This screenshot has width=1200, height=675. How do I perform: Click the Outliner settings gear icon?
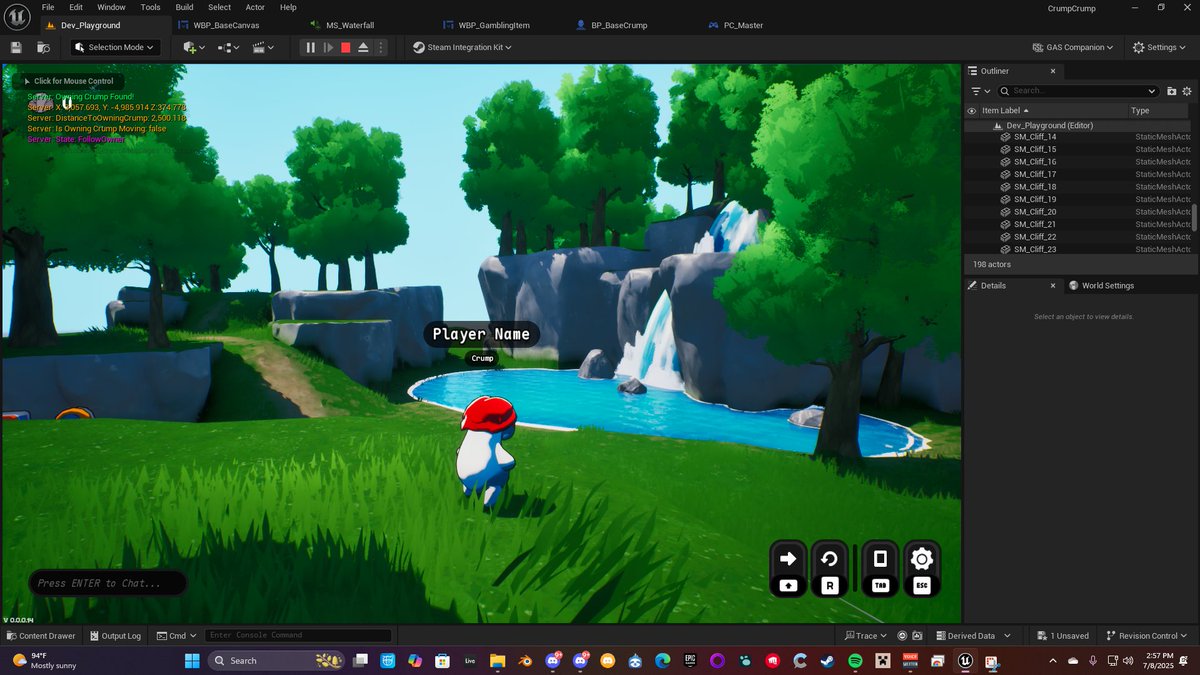tap(1187, 91)
